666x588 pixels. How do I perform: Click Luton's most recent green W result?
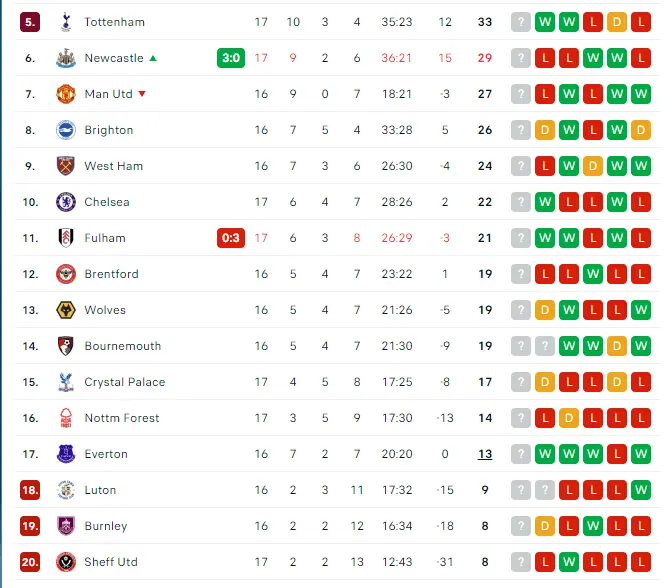[x=641, y=490]
